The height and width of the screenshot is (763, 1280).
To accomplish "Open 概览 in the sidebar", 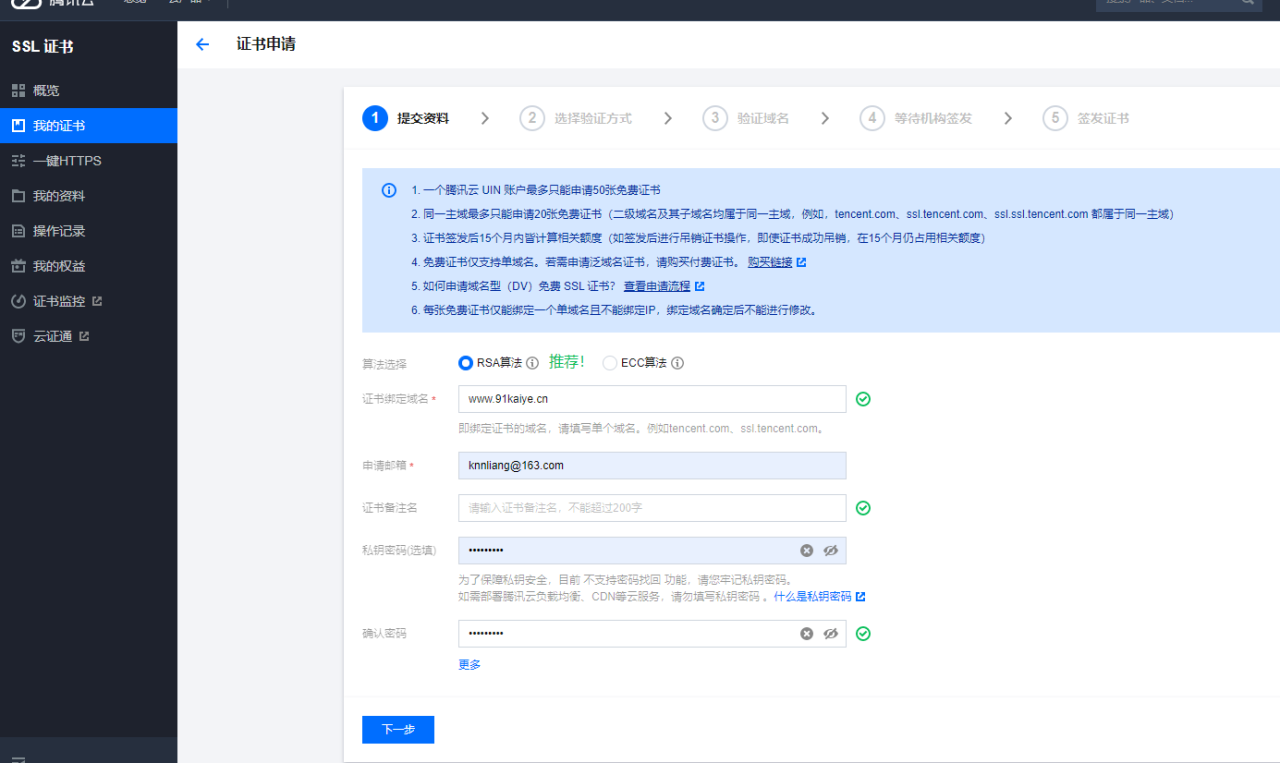I will 46,91.
